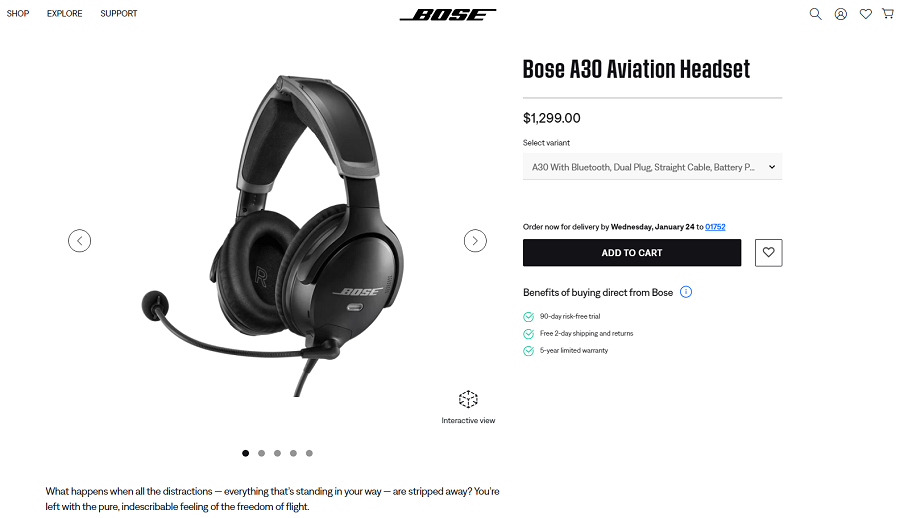The height and width of the screenshot is (518, 900).
Task: Open the shopping cart icon
Action: click(x=888, y=14)
